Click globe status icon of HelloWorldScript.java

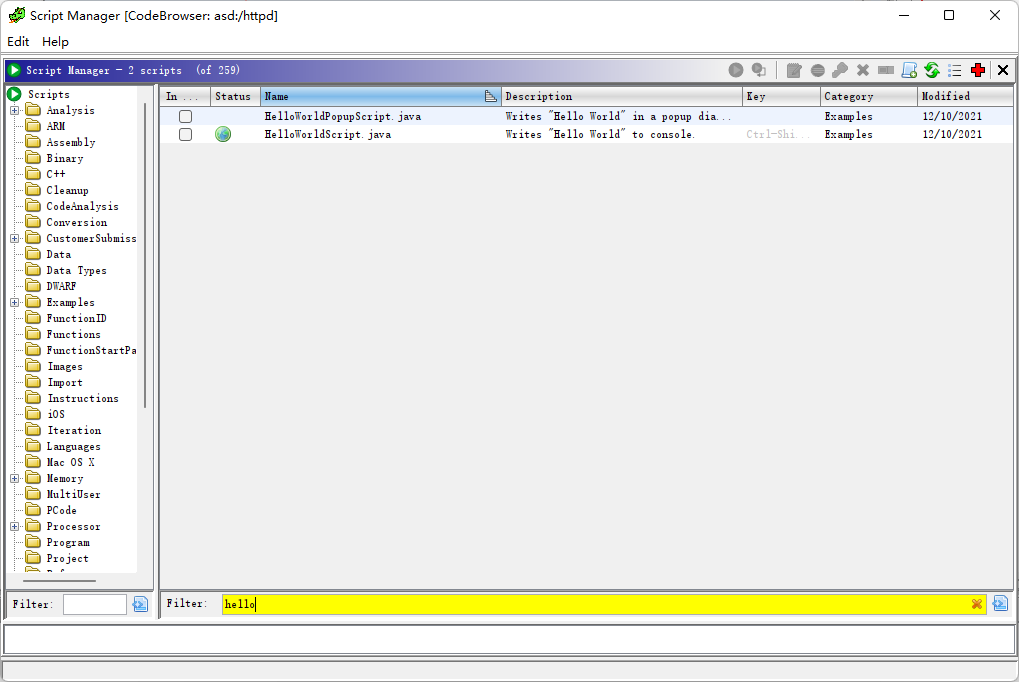[223, 134]
